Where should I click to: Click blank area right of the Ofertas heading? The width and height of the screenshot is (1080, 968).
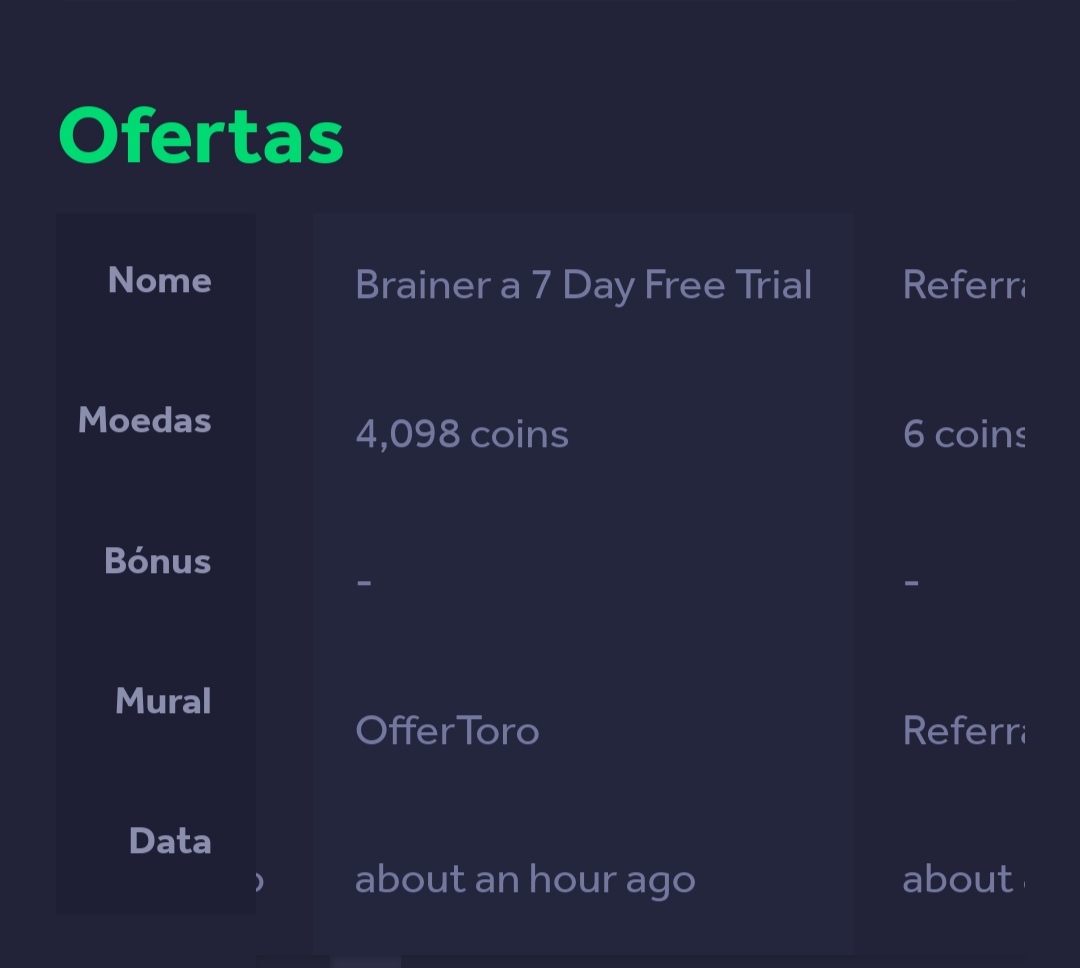click(x=700, y=136)
